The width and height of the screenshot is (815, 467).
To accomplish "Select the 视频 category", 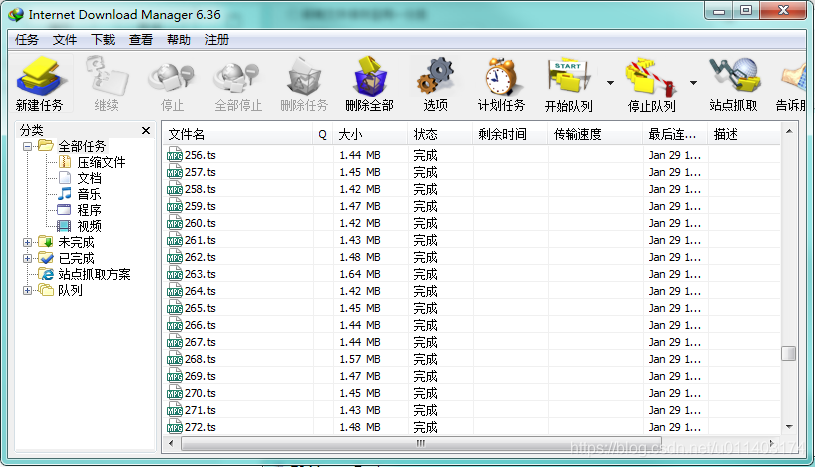I will [x=89, y=226].
